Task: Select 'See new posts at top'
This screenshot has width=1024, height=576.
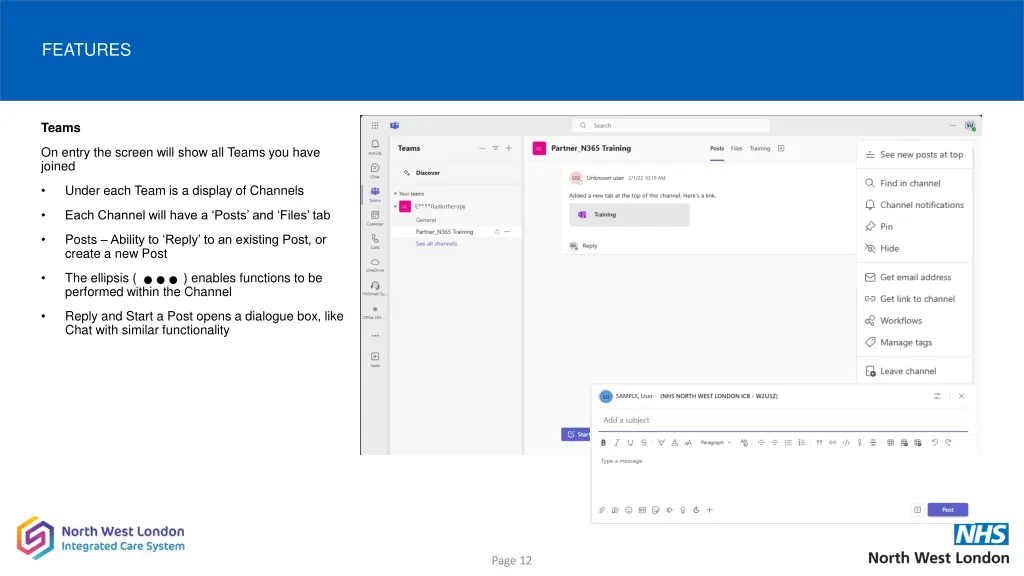Action: point(914,155)
